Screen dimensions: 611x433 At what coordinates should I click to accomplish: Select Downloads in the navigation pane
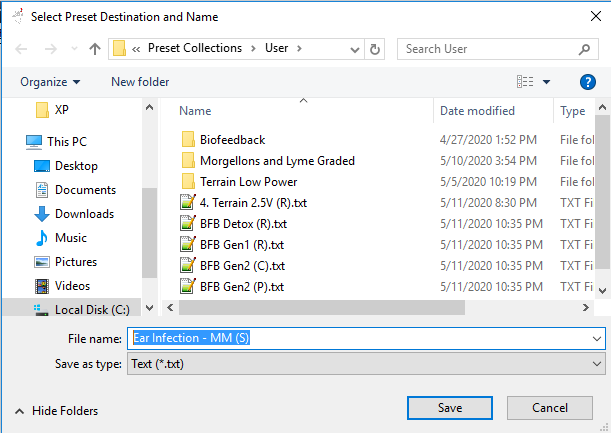click(x=84, y=213)
